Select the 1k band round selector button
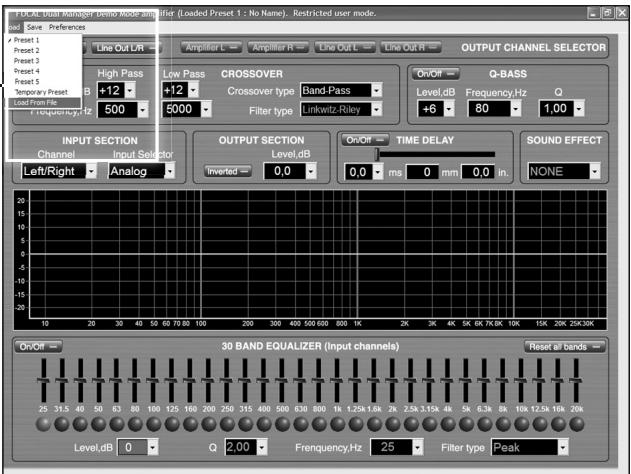 pos(338,424)
